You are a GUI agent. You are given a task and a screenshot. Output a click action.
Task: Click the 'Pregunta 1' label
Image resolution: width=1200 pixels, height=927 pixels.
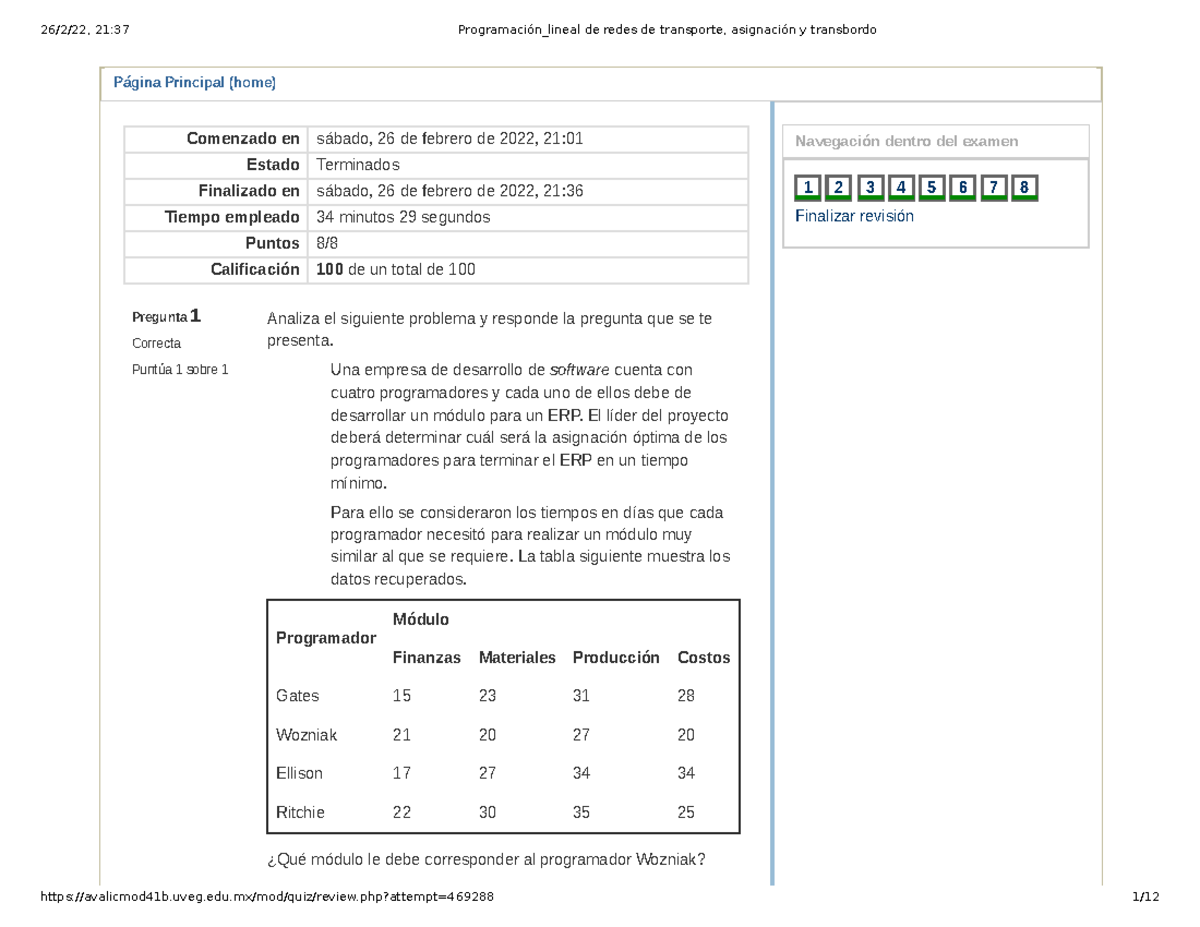pyautogui.click(x=167, y=317)
